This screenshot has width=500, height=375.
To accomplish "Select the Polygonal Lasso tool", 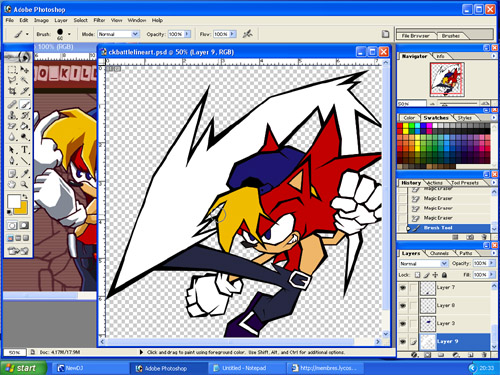I will (x=12, y=80).
